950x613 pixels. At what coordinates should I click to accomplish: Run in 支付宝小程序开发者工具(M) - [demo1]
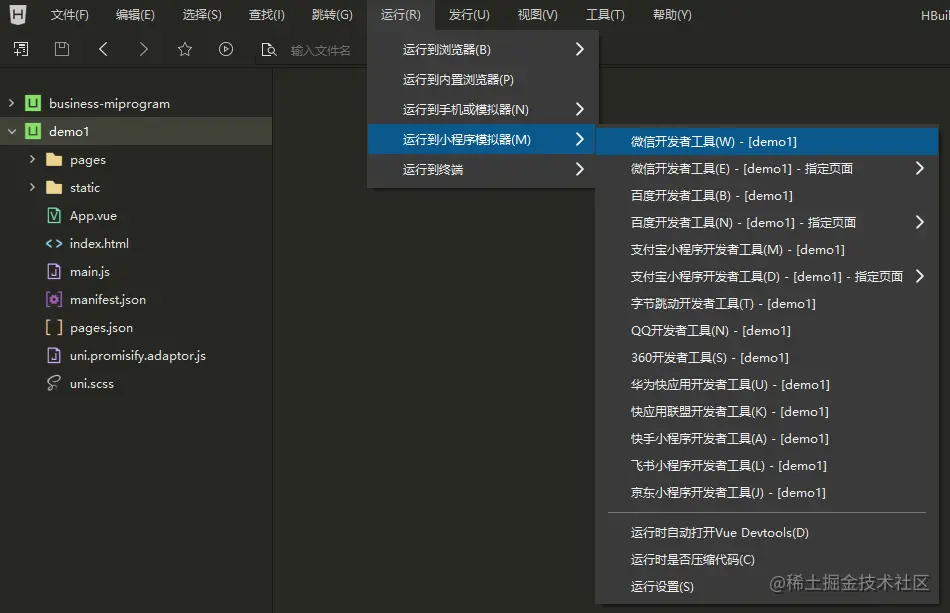click(767, 249)
